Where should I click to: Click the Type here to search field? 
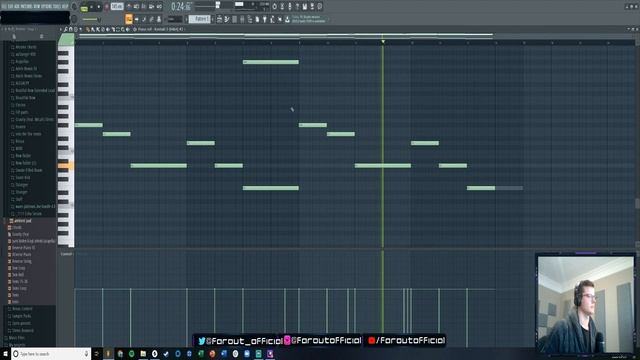pos(51,353)
